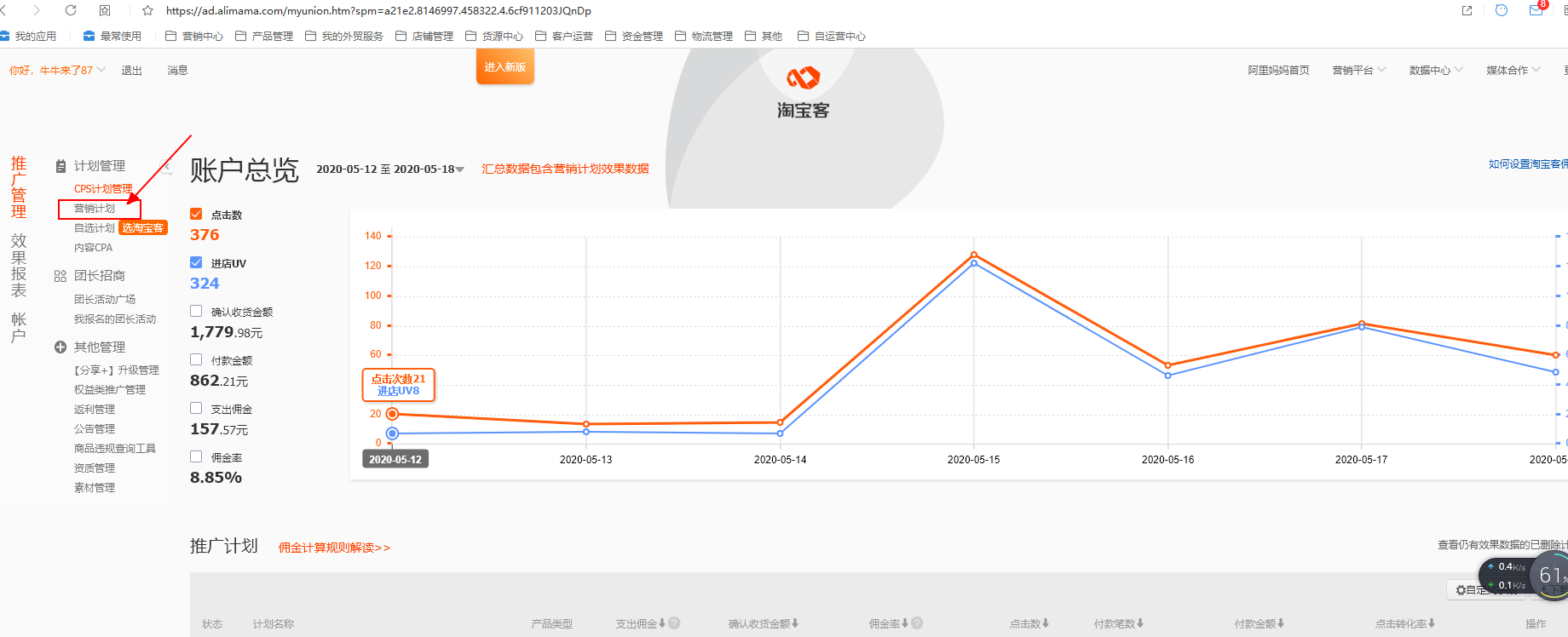Open the date range dropdown 2020-05-12 至 2020-05-18
Viewport: 1568px width, 637px height.
pos(390,169)
